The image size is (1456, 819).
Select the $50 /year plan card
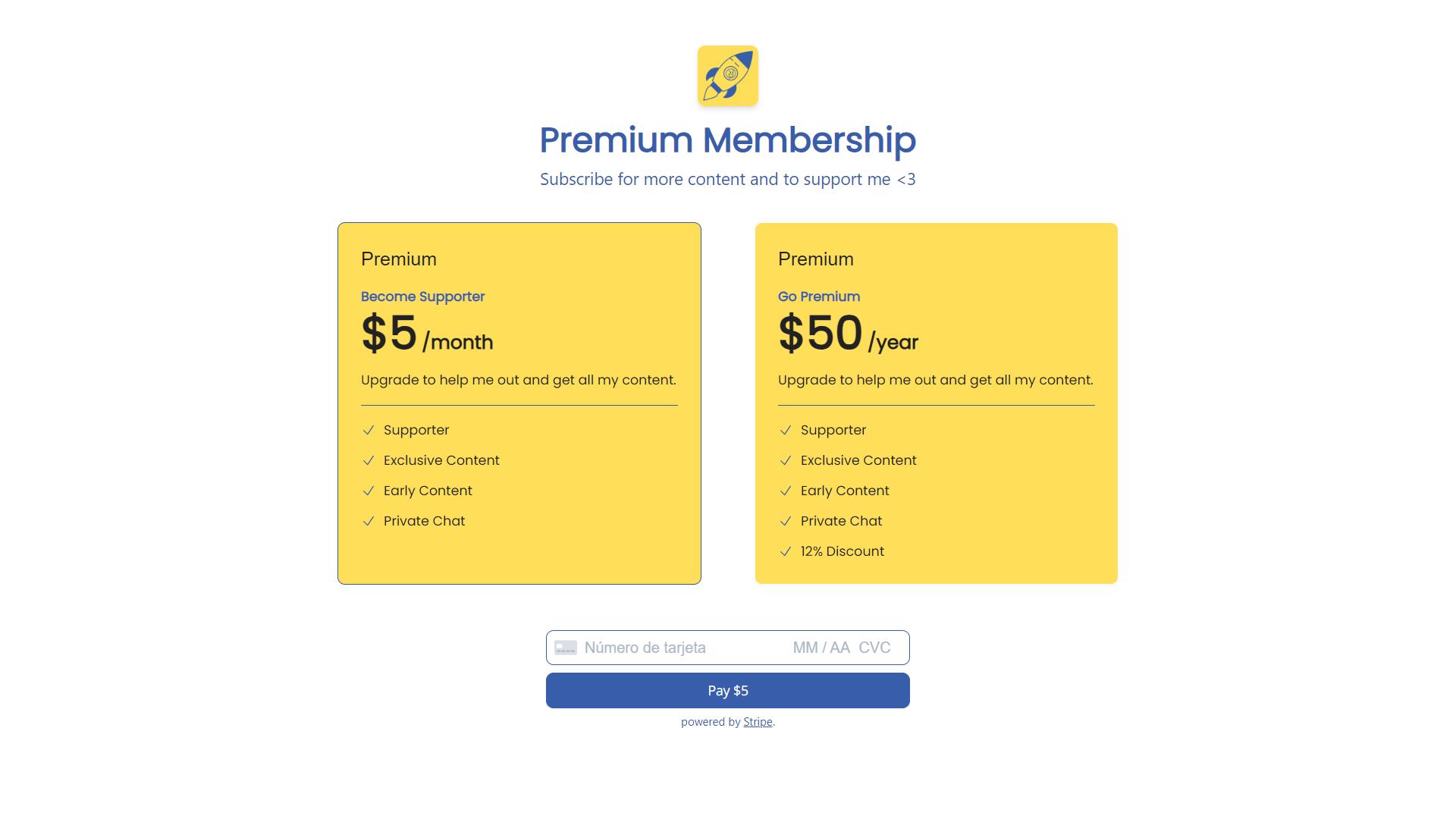pyautogui.click(x=937, y=403)
